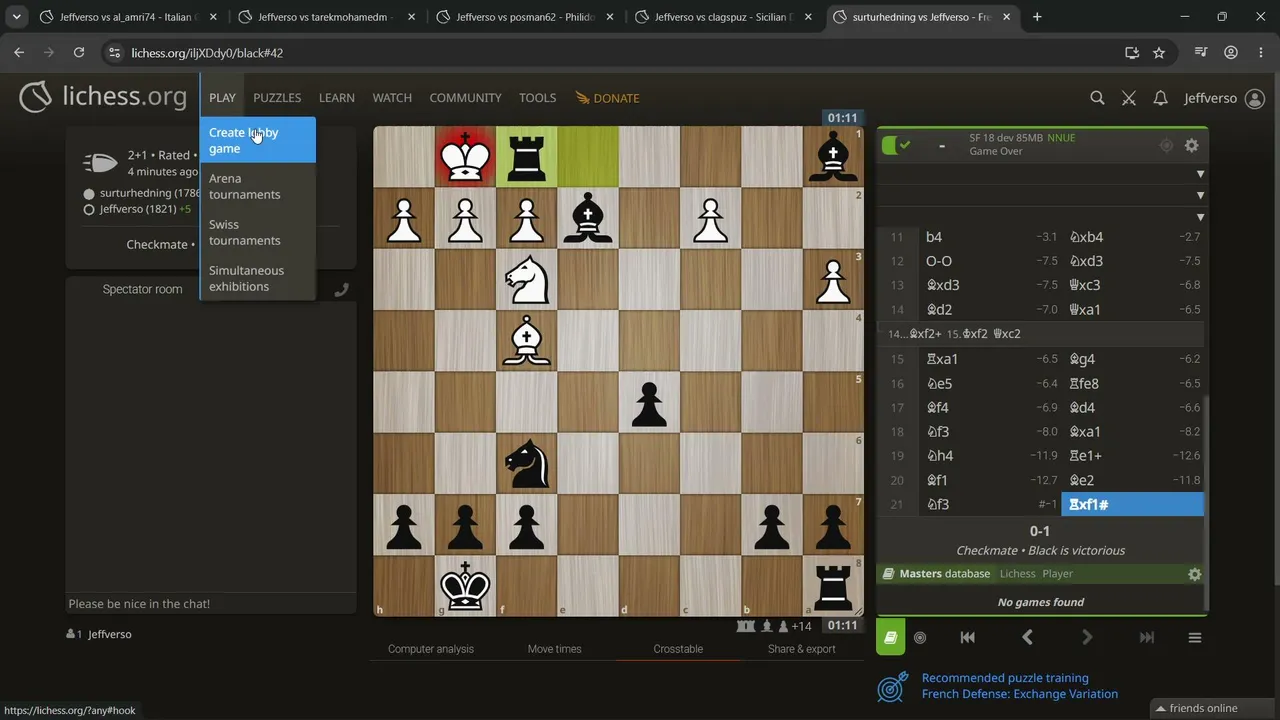The height and width of the screenshot is (720, 1280).
Task: Select move Rxf1# in move list
Action: 1133,504
